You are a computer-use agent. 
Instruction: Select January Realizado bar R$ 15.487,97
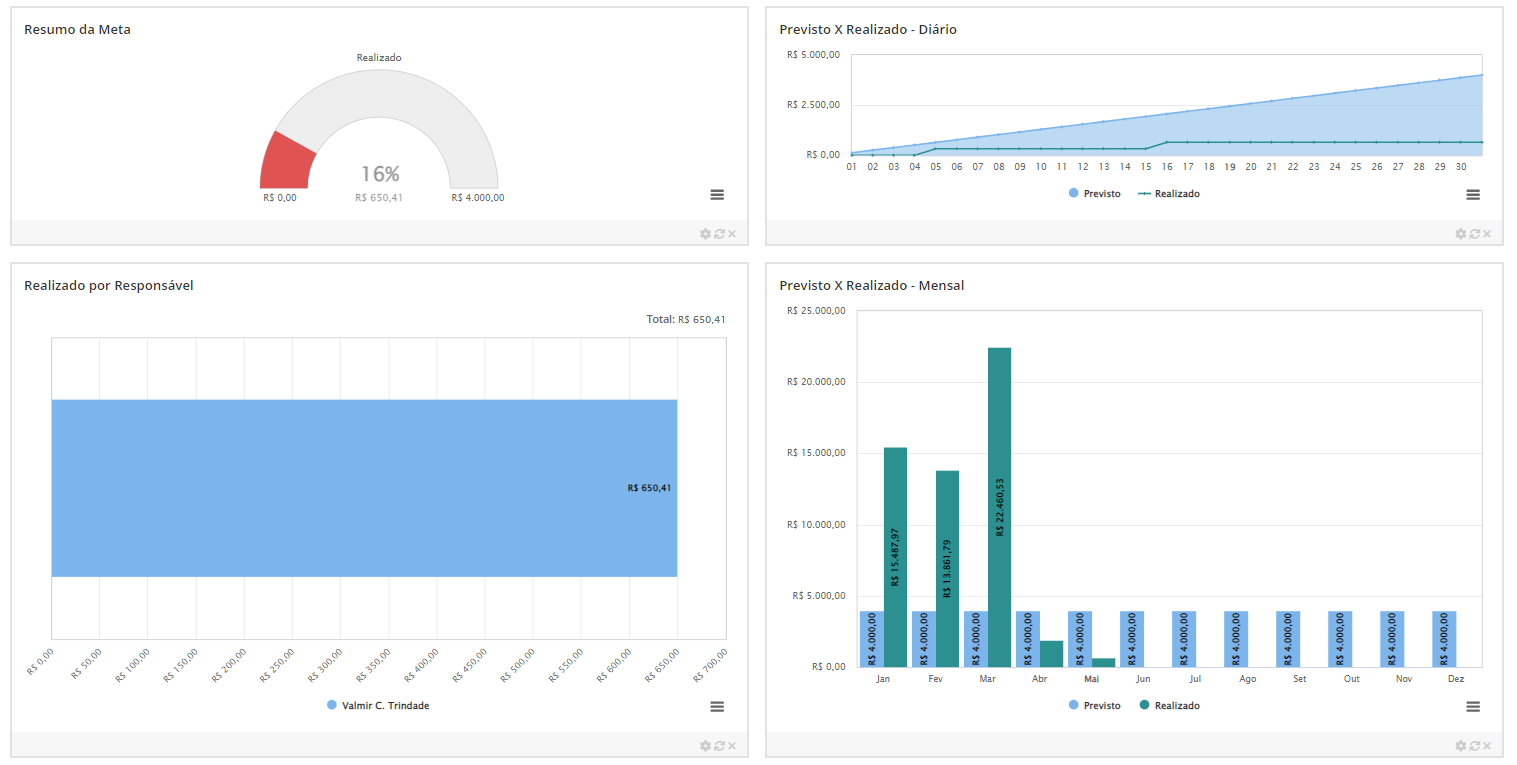point(895,557)
